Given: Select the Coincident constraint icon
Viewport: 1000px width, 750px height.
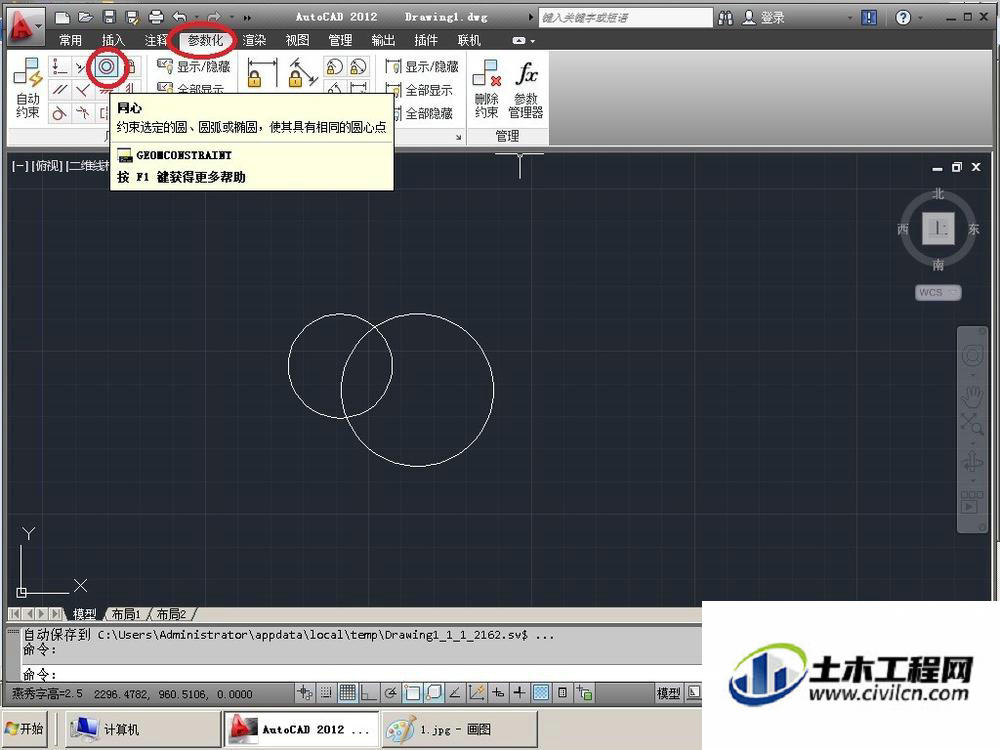Looking at the screenshot, I should coord(59,66).
